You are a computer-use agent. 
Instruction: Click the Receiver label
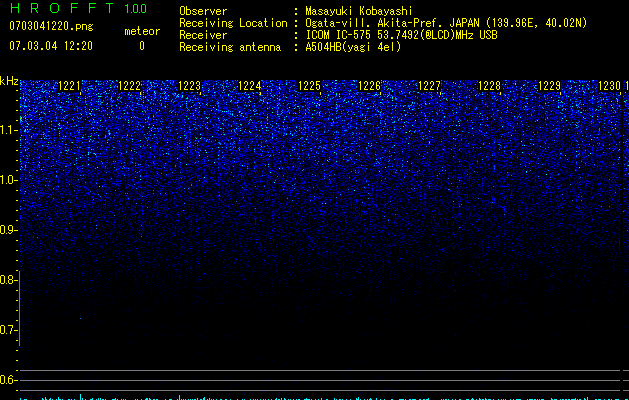(x=203, y=35)
